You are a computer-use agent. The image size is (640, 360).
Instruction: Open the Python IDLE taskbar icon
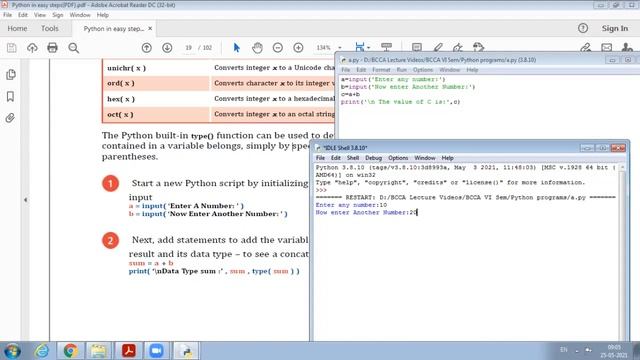[186, 351]
